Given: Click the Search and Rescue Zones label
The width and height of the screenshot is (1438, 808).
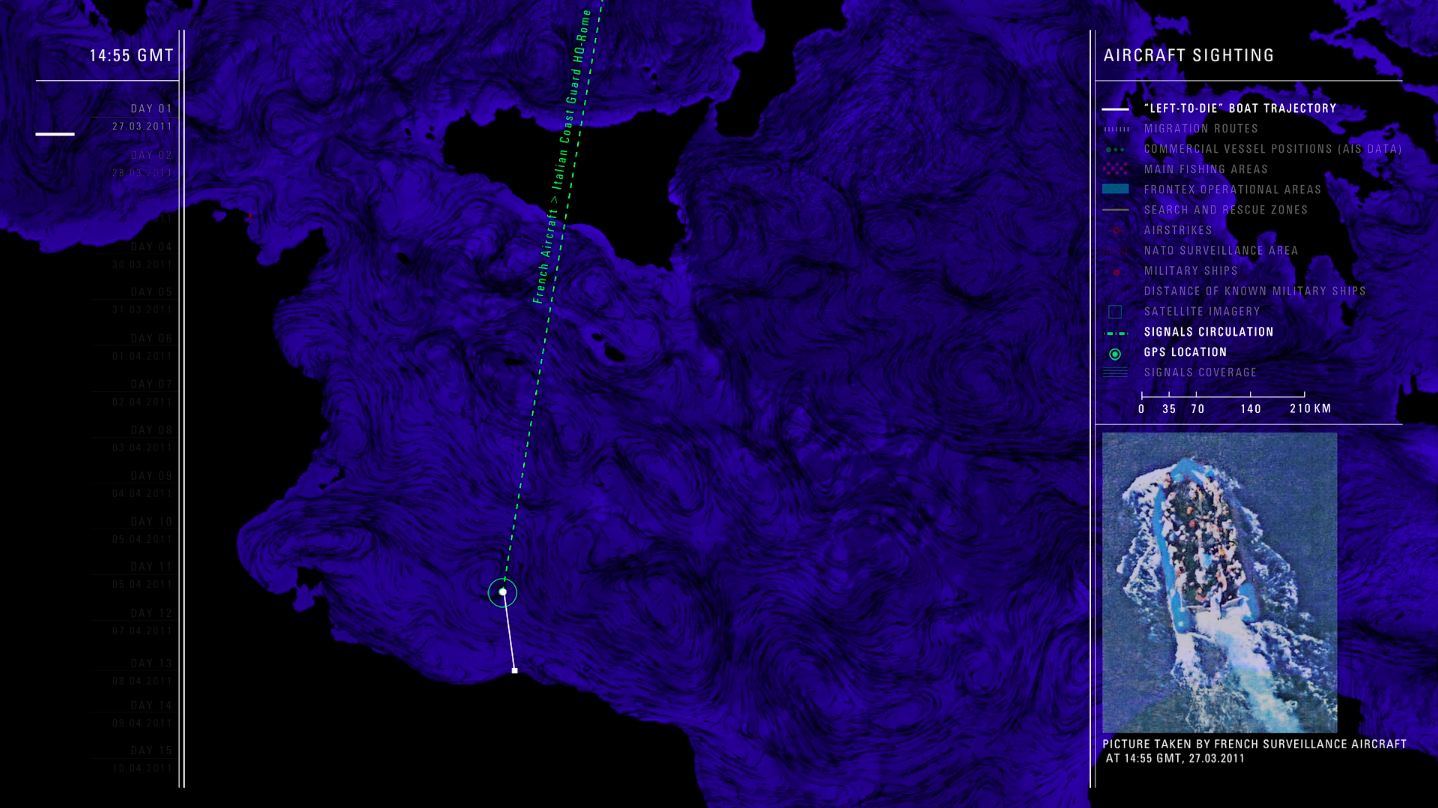Looking at the screenshot, I should [x=1225, y=210].
